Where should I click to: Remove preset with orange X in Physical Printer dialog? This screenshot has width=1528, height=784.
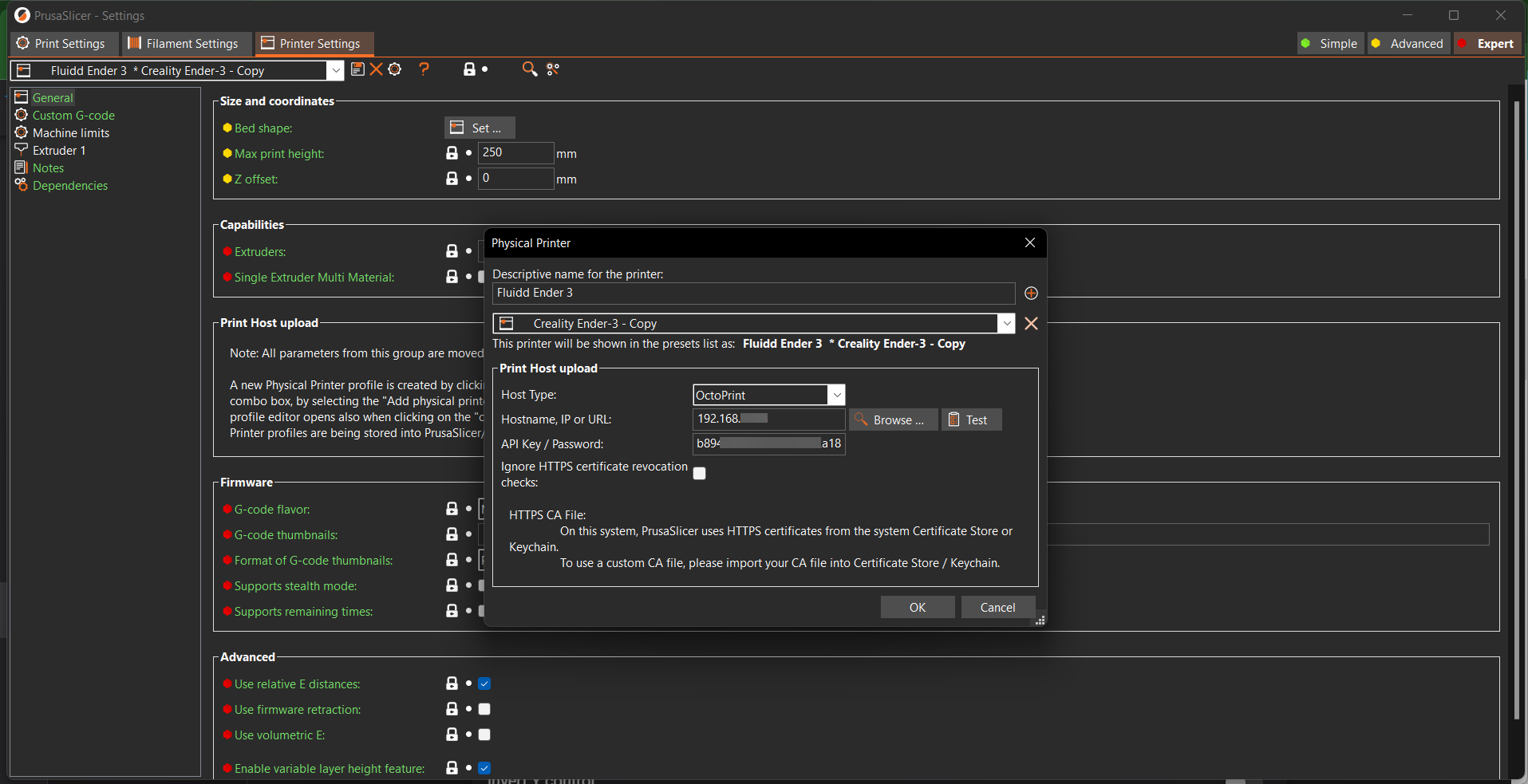click(1031, 323)
